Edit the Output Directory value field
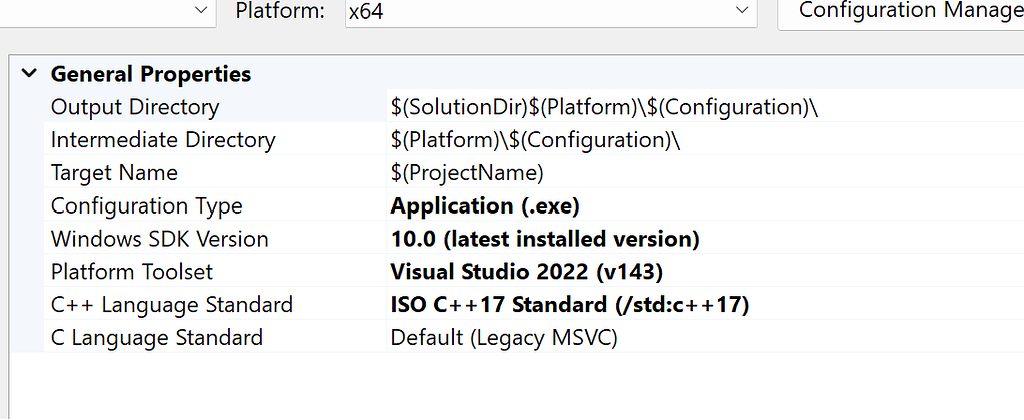This screenshot has height=420, width=1024. [604, 107]
